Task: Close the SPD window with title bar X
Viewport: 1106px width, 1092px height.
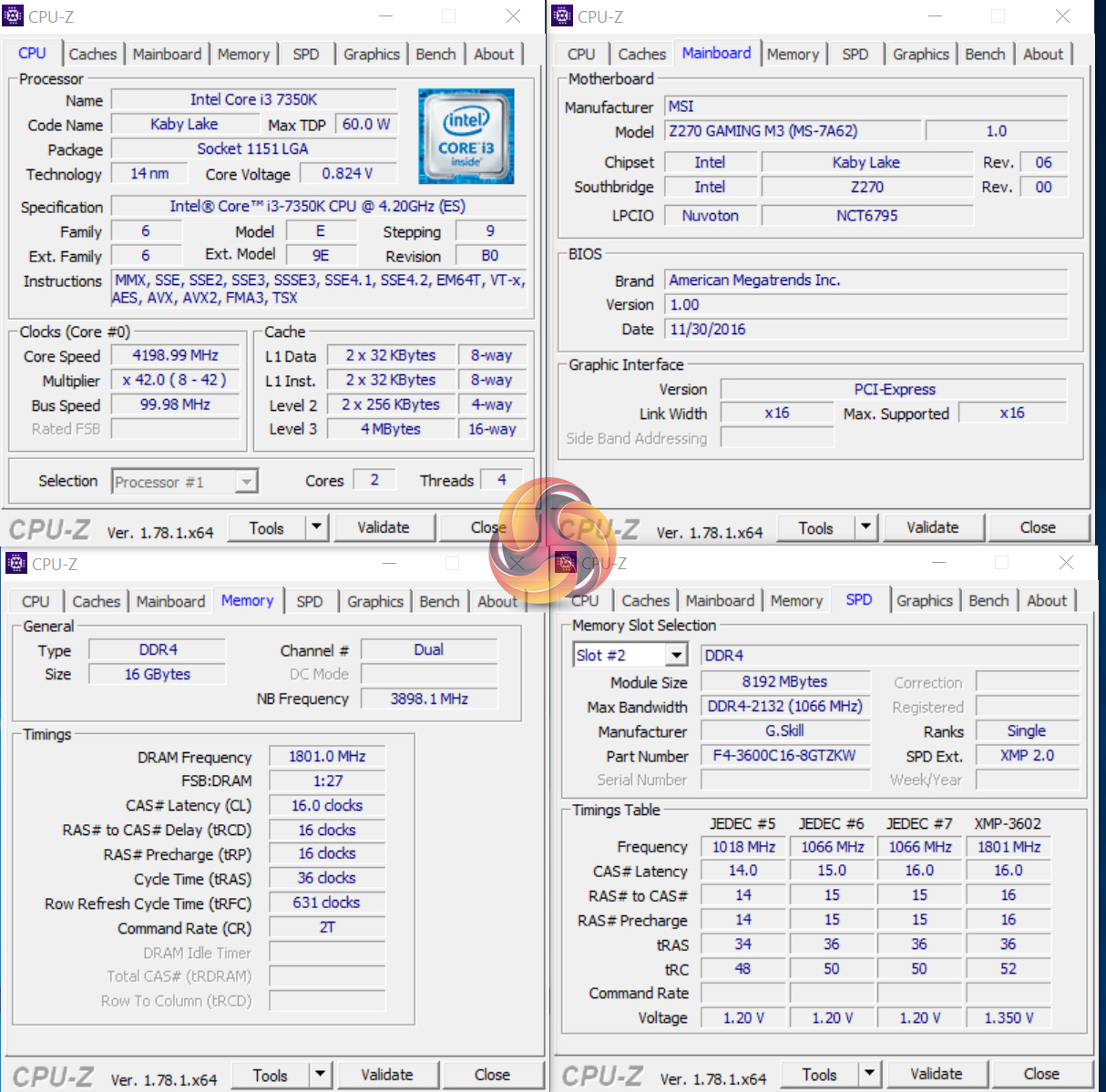Action: (x=1066, y=563)
